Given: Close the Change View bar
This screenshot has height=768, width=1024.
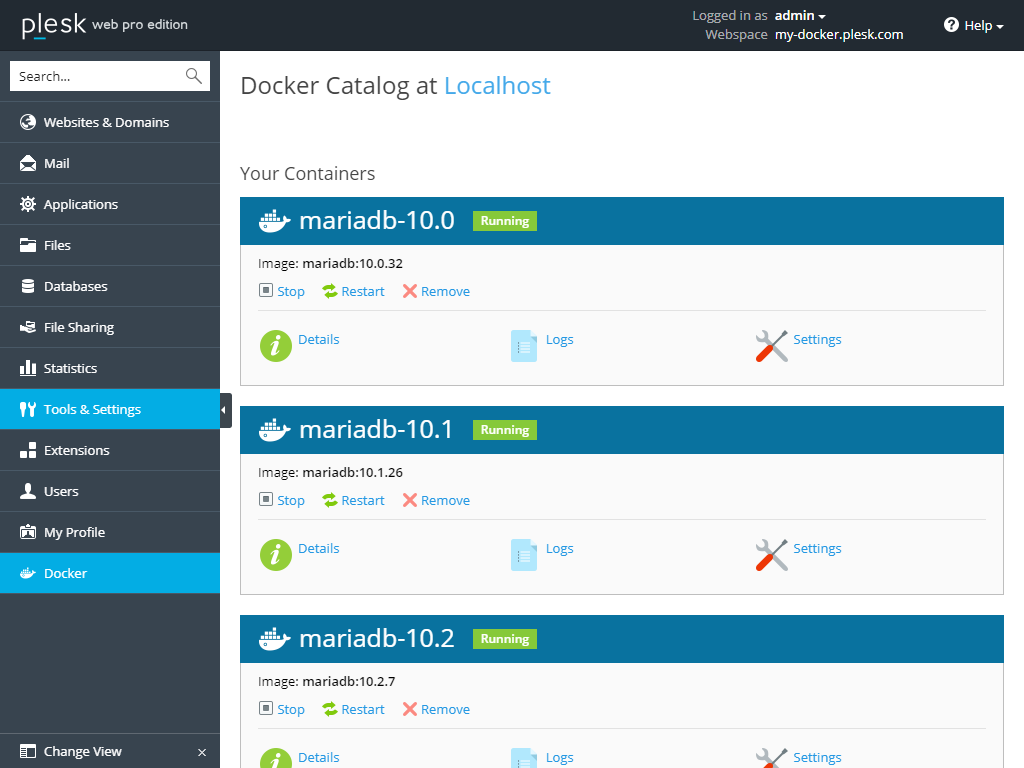Looking at the screenshot, I should (202, 752).
